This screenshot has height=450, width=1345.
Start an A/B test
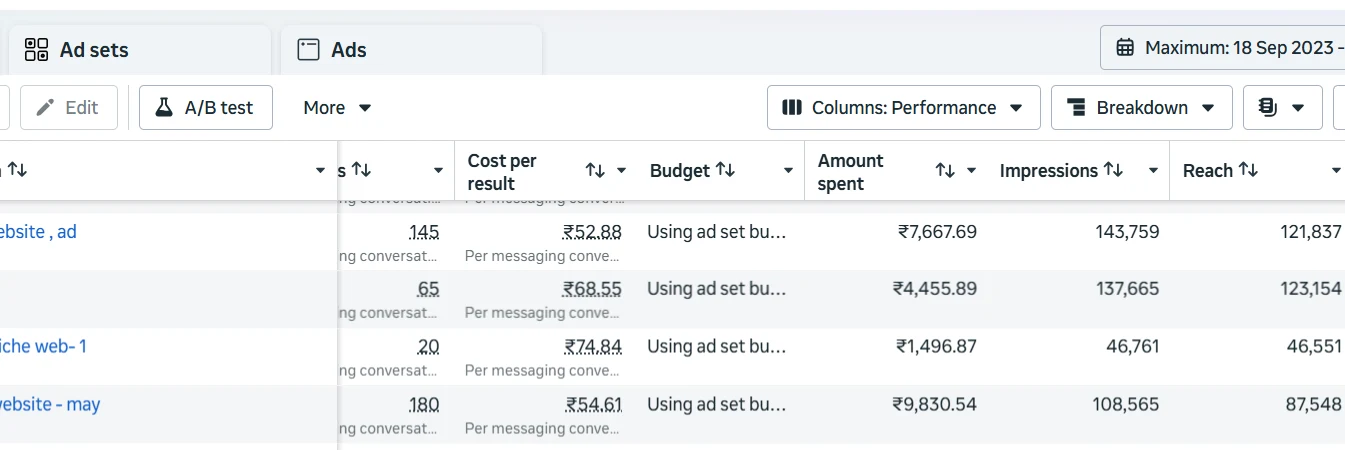click(x=206, y=107)
